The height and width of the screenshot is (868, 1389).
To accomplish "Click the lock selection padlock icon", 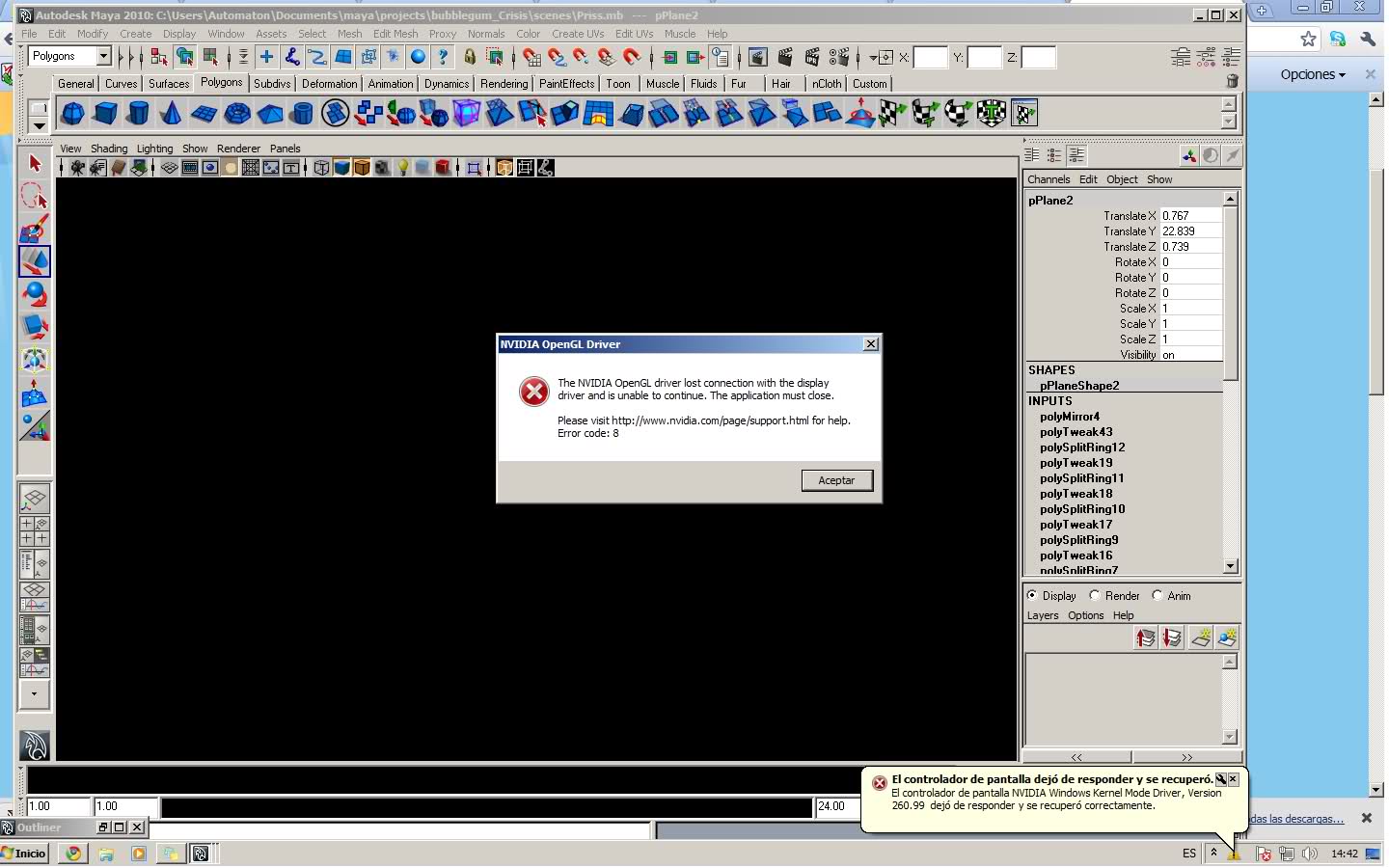I will (470, 58).
